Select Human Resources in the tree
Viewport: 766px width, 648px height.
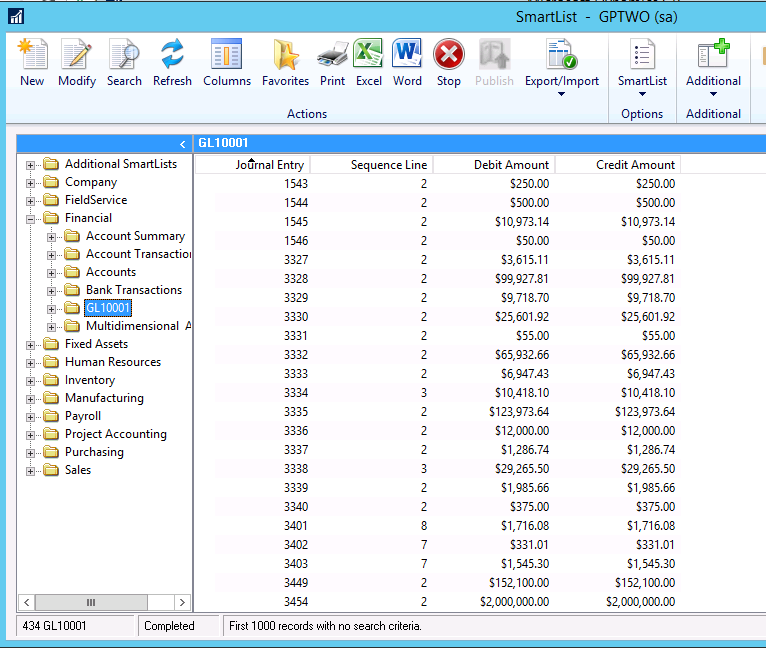point(113,362)
